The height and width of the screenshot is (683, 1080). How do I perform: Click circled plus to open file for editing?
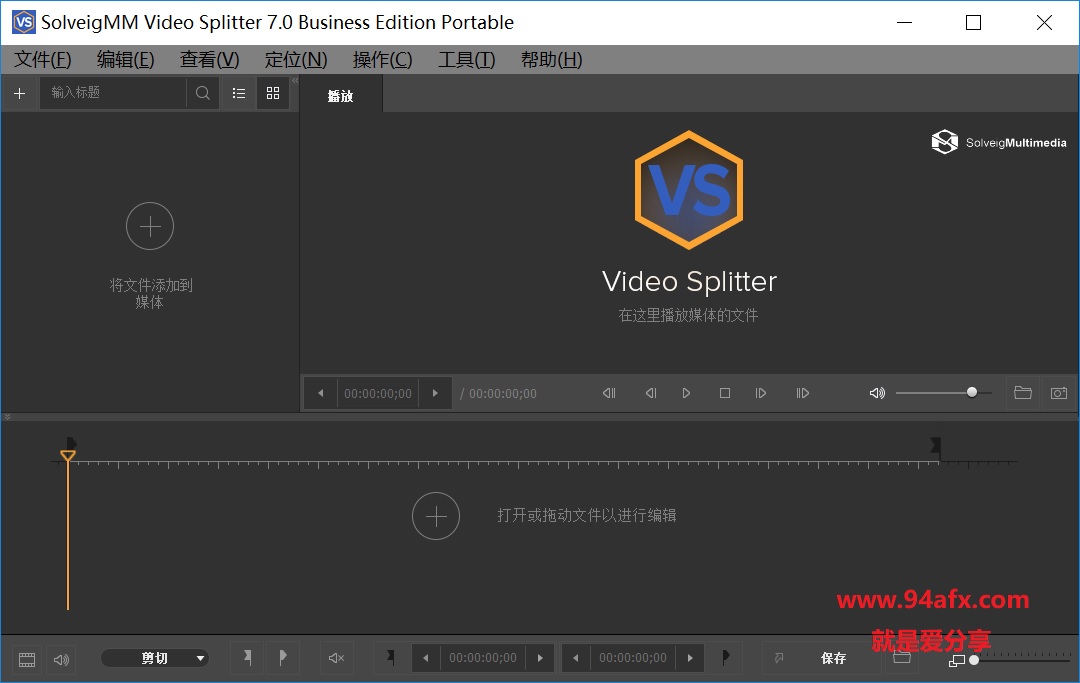click(x=435, y=516)
